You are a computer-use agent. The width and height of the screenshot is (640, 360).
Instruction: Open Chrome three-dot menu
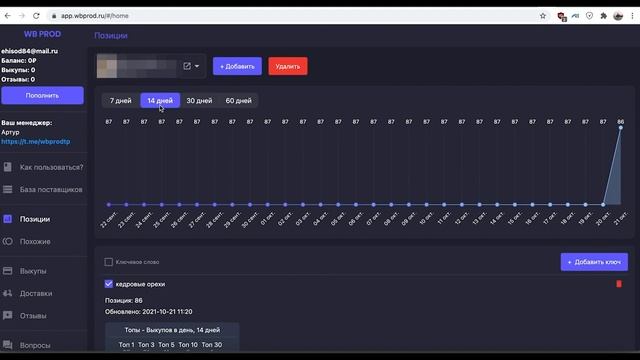[x=632, y=16]
